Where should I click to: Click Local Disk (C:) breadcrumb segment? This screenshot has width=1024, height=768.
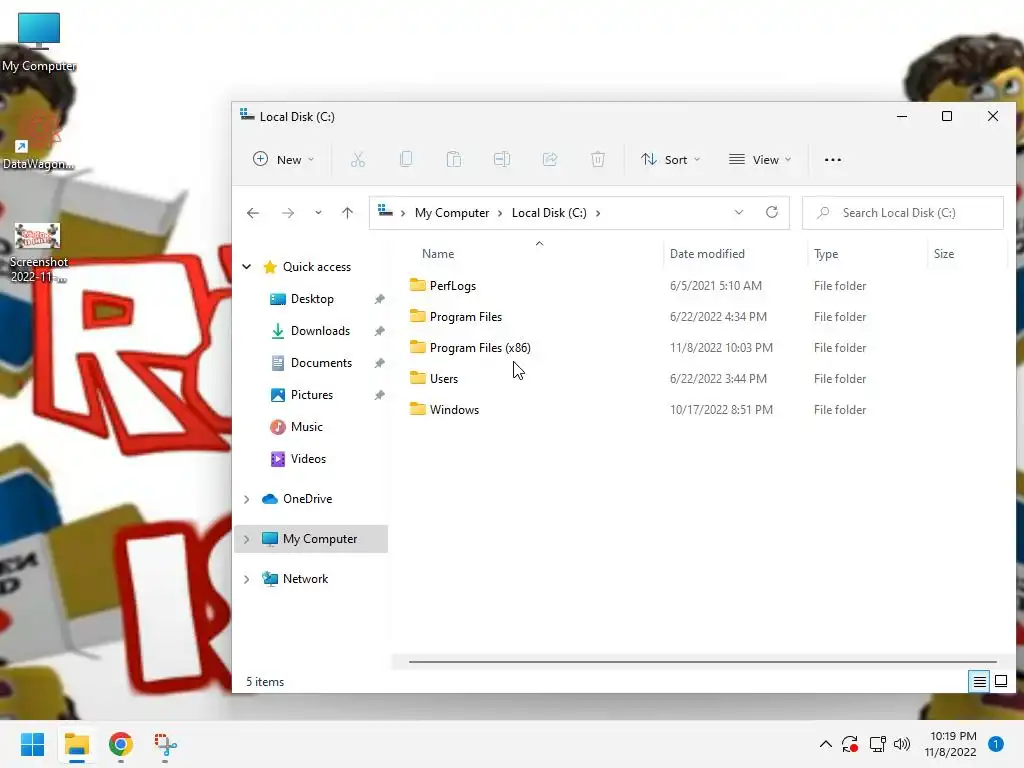pos(549,213)
